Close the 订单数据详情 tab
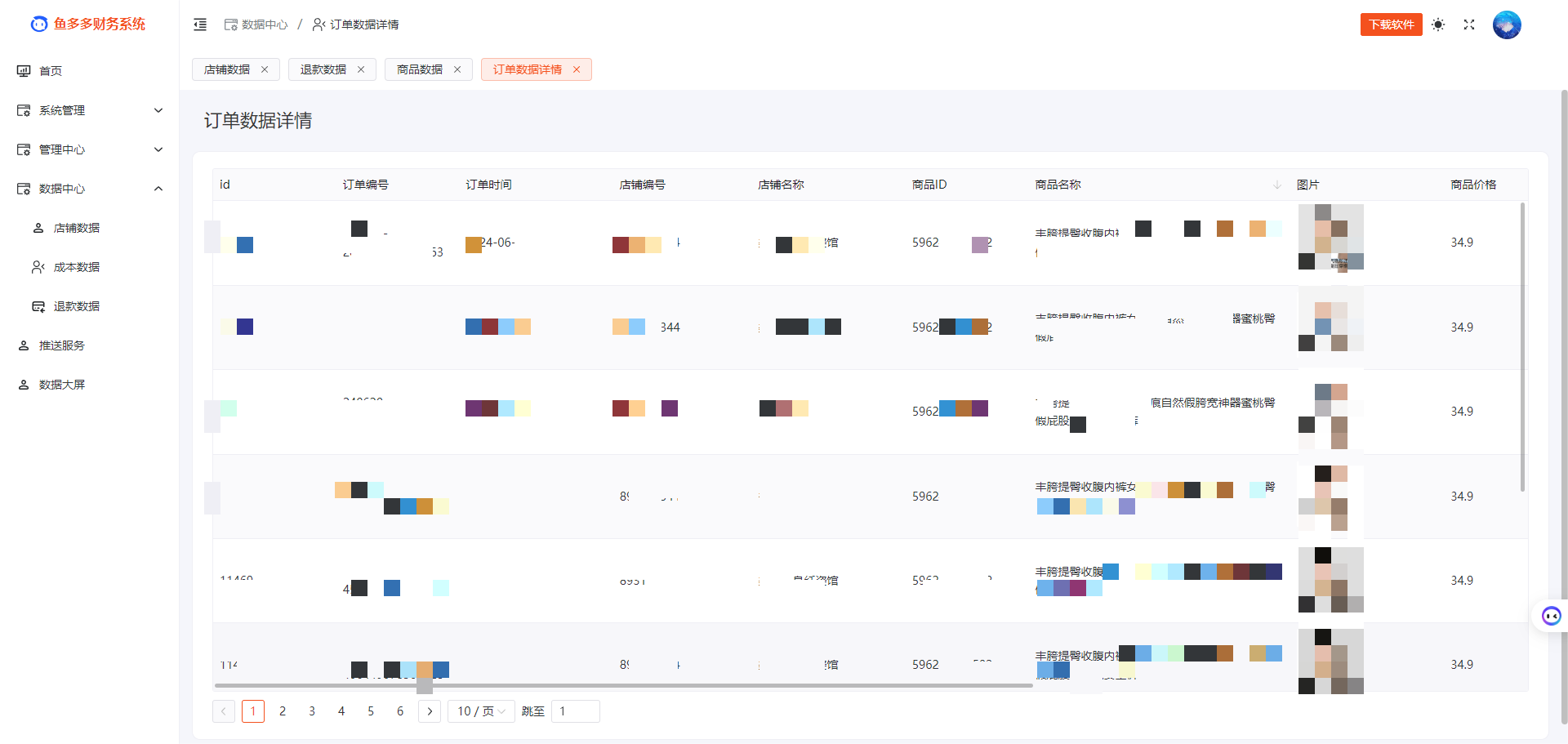This screenshot has height=744, width=1568. 577,69
